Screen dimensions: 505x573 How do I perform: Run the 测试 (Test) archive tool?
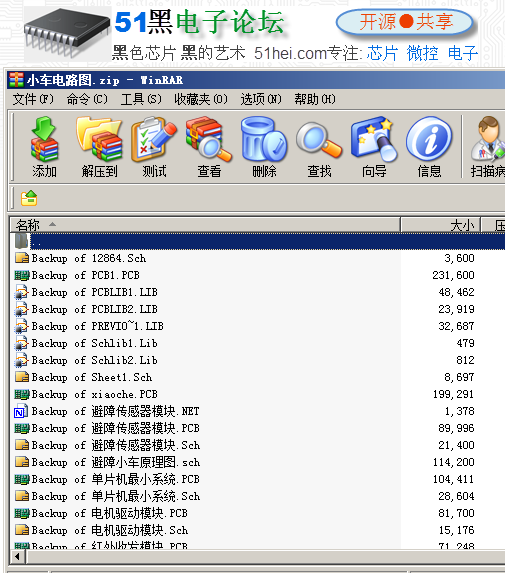pos(154,147)
